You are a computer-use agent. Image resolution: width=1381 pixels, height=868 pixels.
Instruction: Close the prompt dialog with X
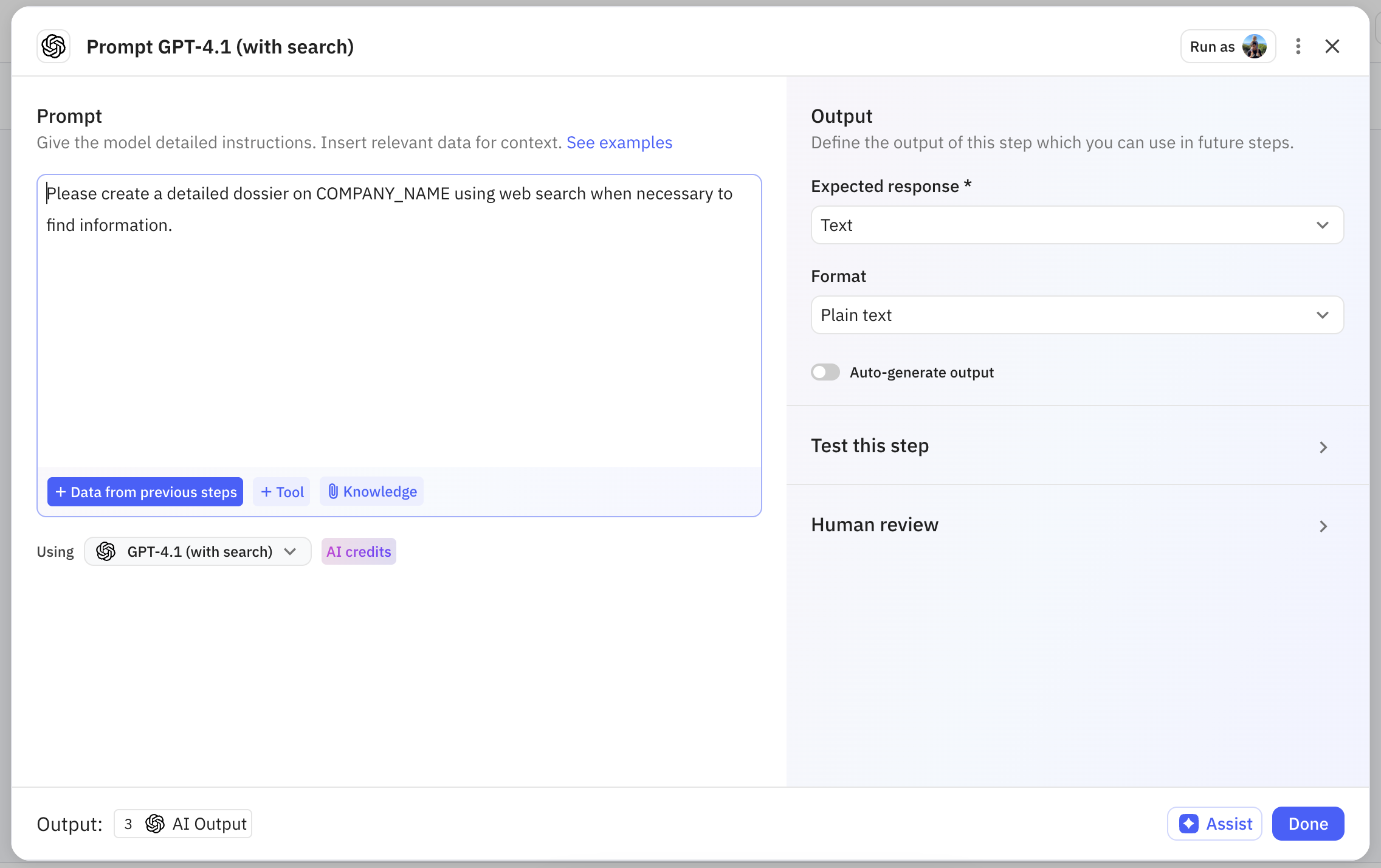pos(1332,46)
